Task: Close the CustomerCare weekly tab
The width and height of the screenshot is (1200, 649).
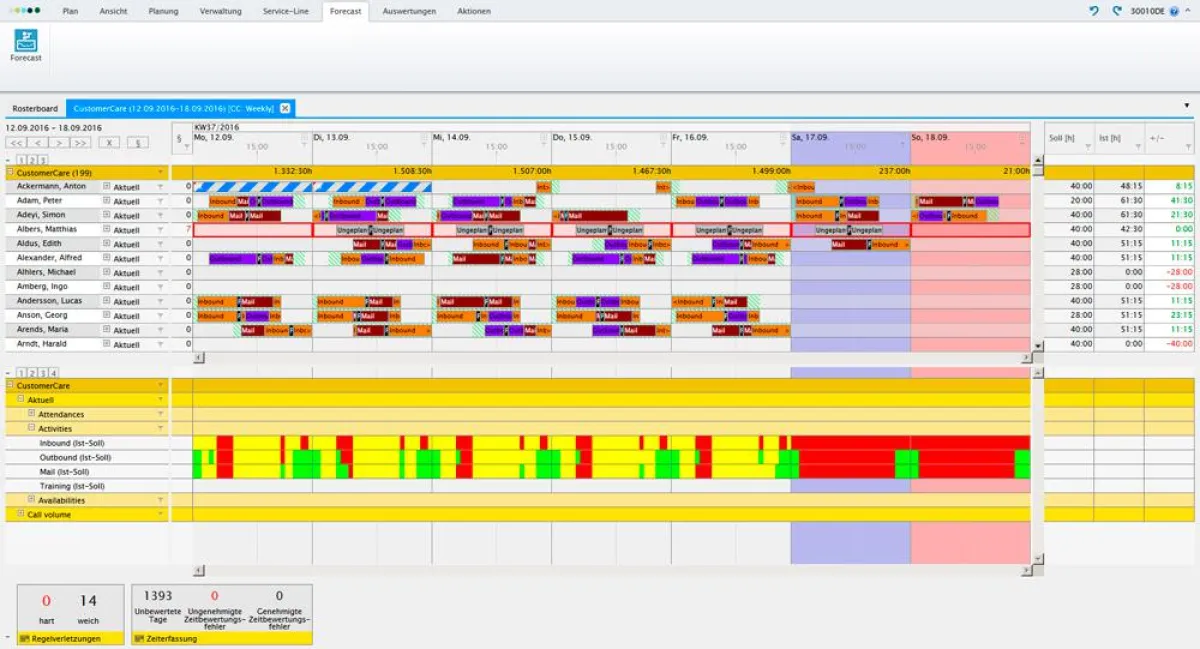Action: (285, 108)
